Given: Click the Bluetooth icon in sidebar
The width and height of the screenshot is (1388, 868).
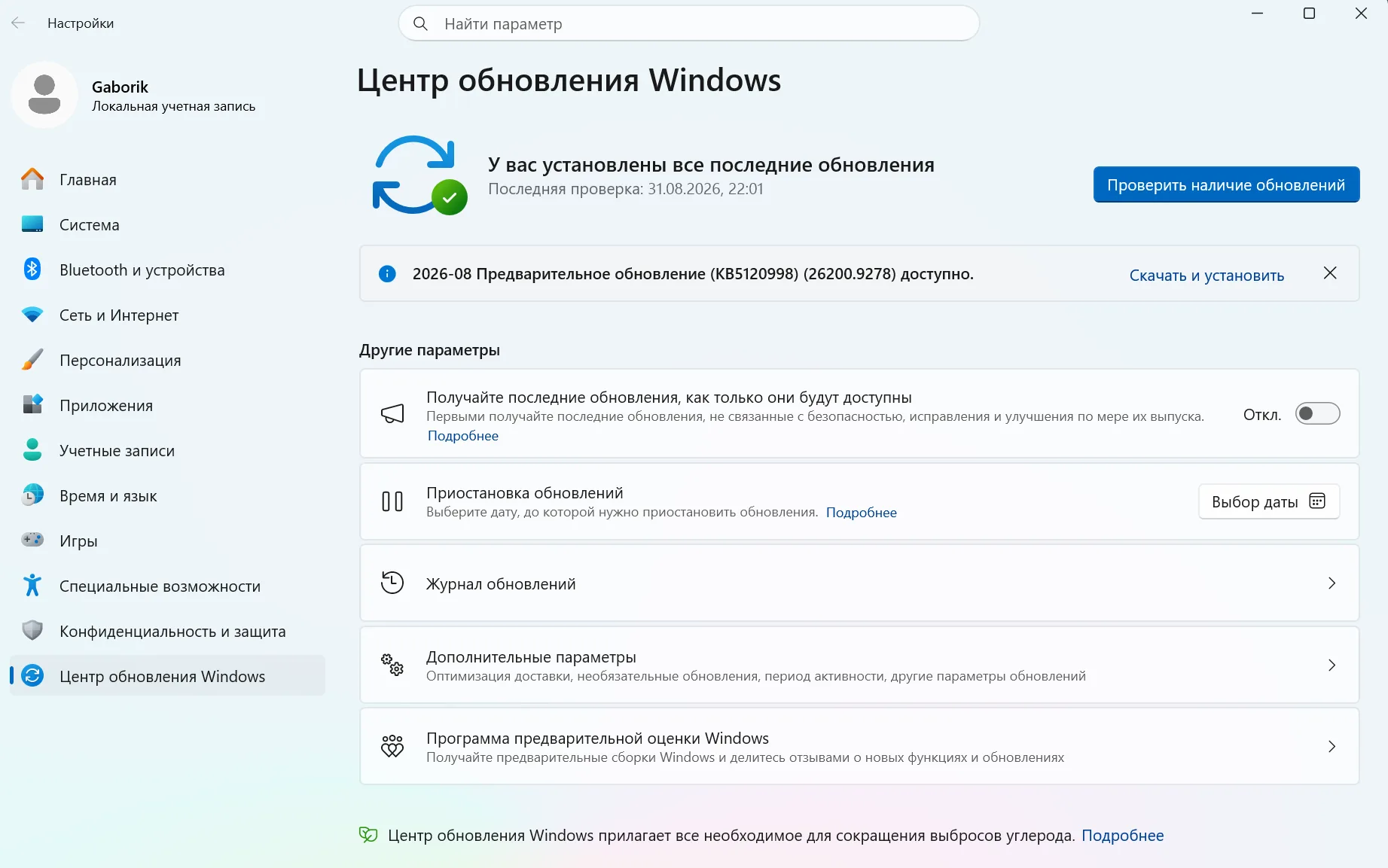Looking at the screenshot, I should click(32, 269).
